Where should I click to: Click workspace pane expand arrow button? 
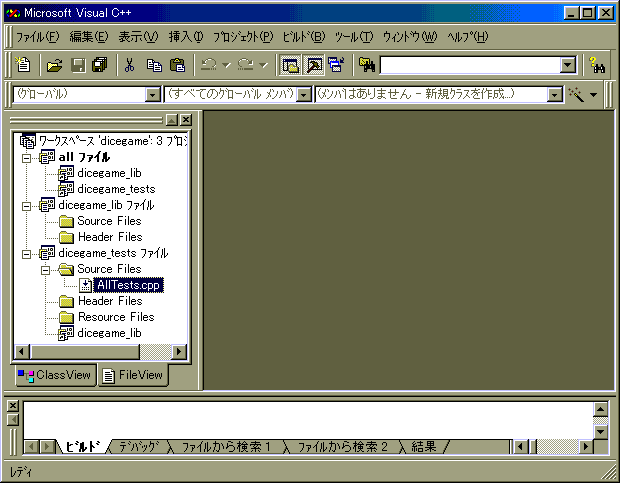[172, 120]
